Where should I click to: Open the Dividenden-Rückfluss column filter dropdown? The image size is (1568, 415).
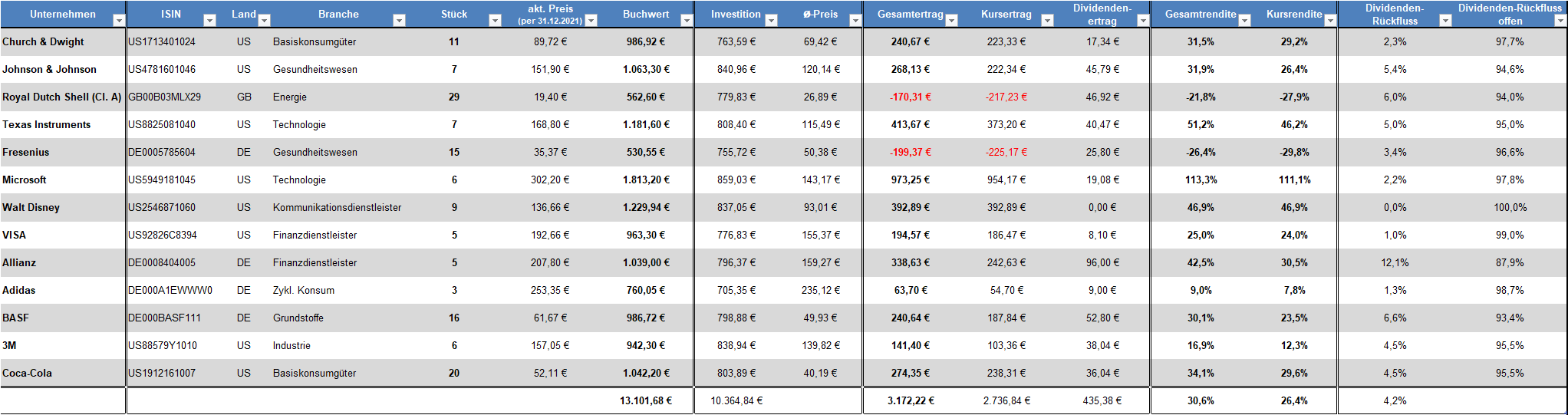(1445, 21)
